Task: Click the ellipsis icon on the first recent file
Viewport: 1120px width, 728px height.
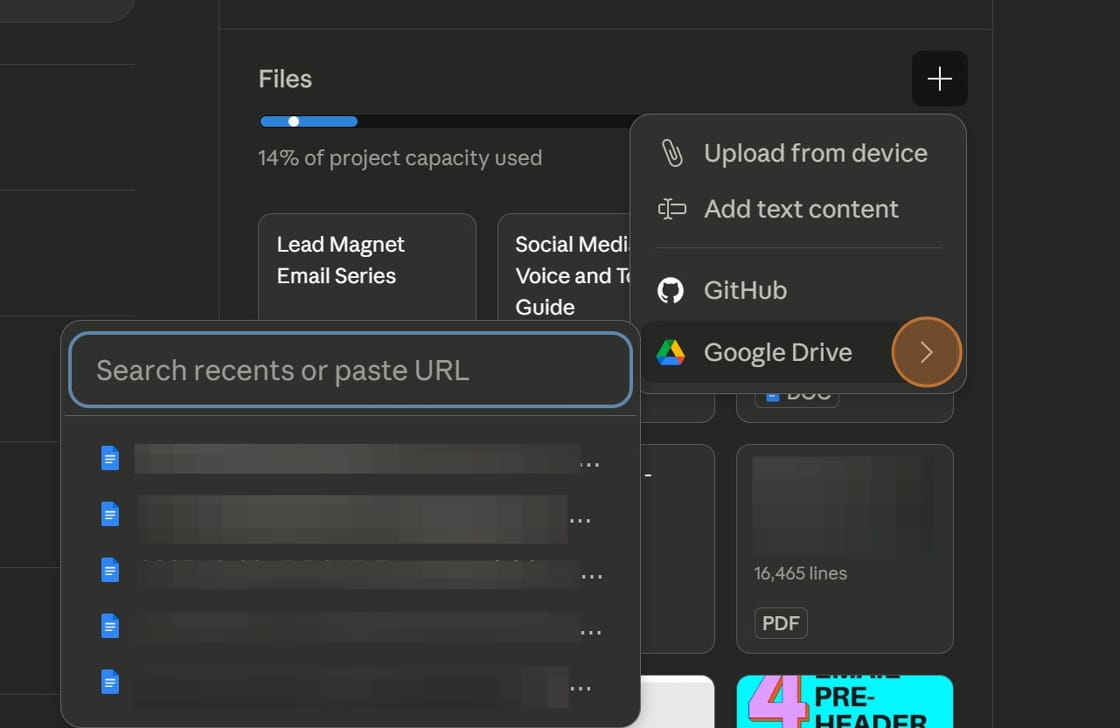Action: [590, 462]
